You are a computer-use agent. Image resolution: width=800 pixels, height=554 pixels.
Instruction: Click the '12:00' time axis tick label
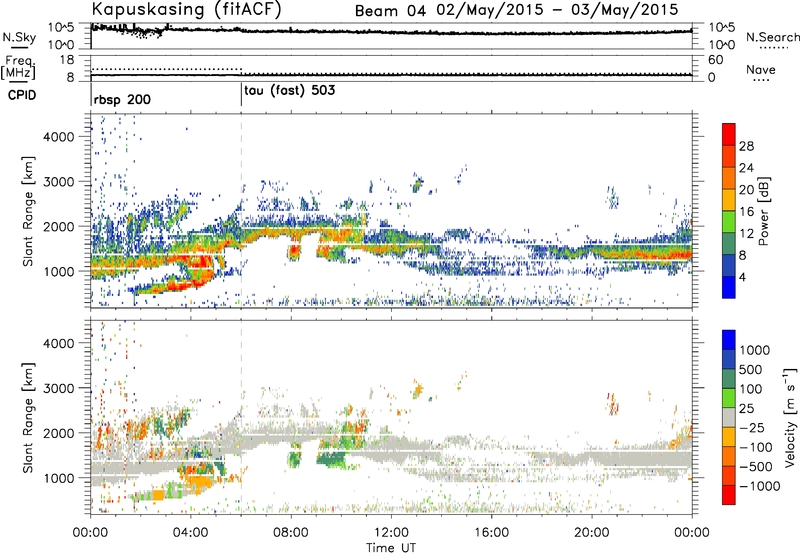coord(391,533)
